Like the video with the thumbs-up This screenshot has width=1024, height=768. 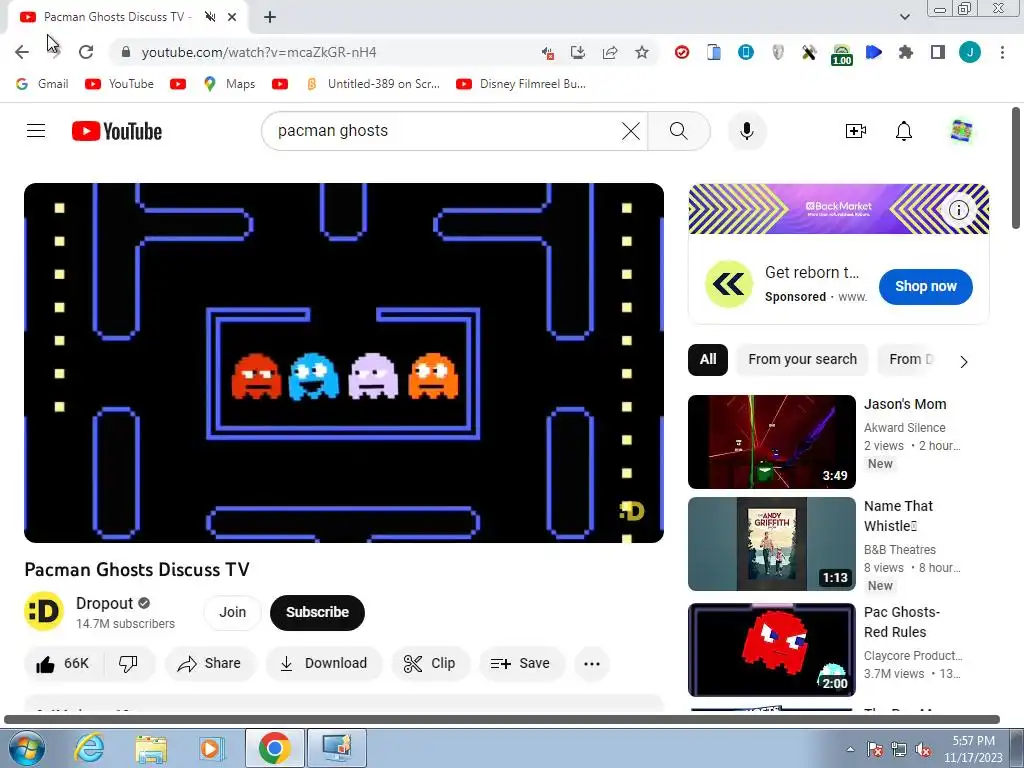(x=63, y=664)
